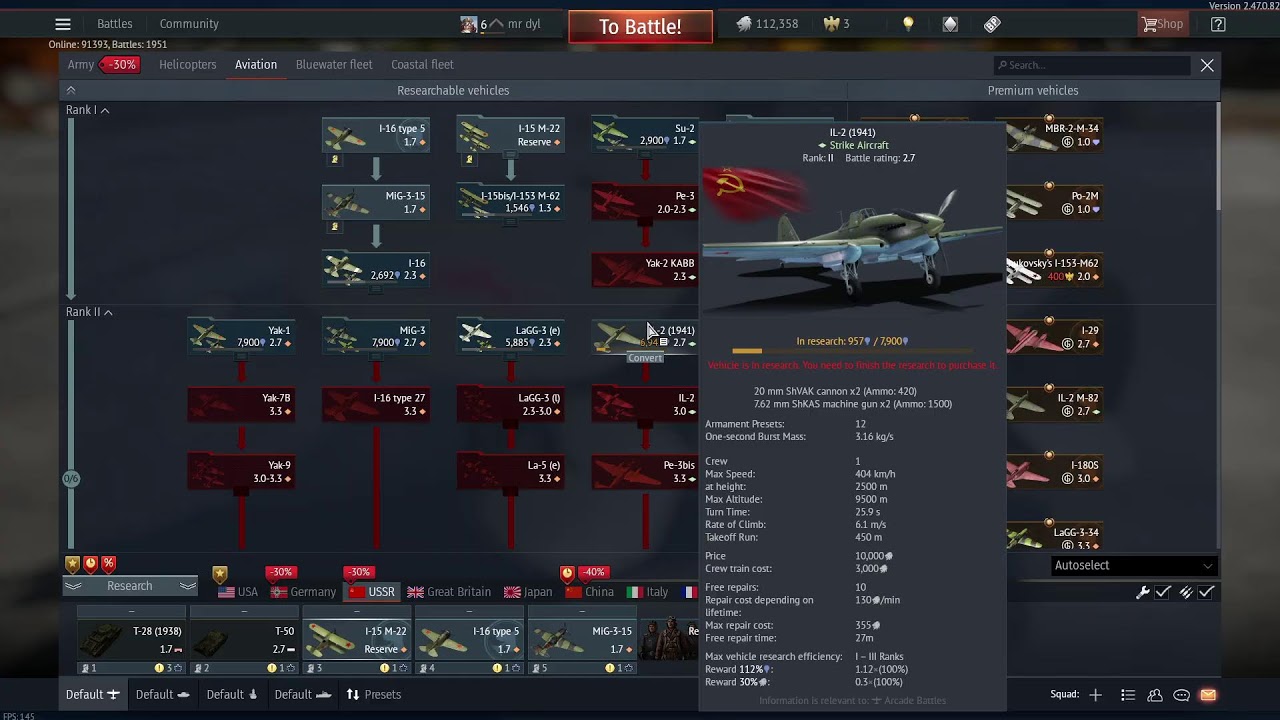Select the premium MBR-2-M-34 aircraft

[x=1053, y=135]
